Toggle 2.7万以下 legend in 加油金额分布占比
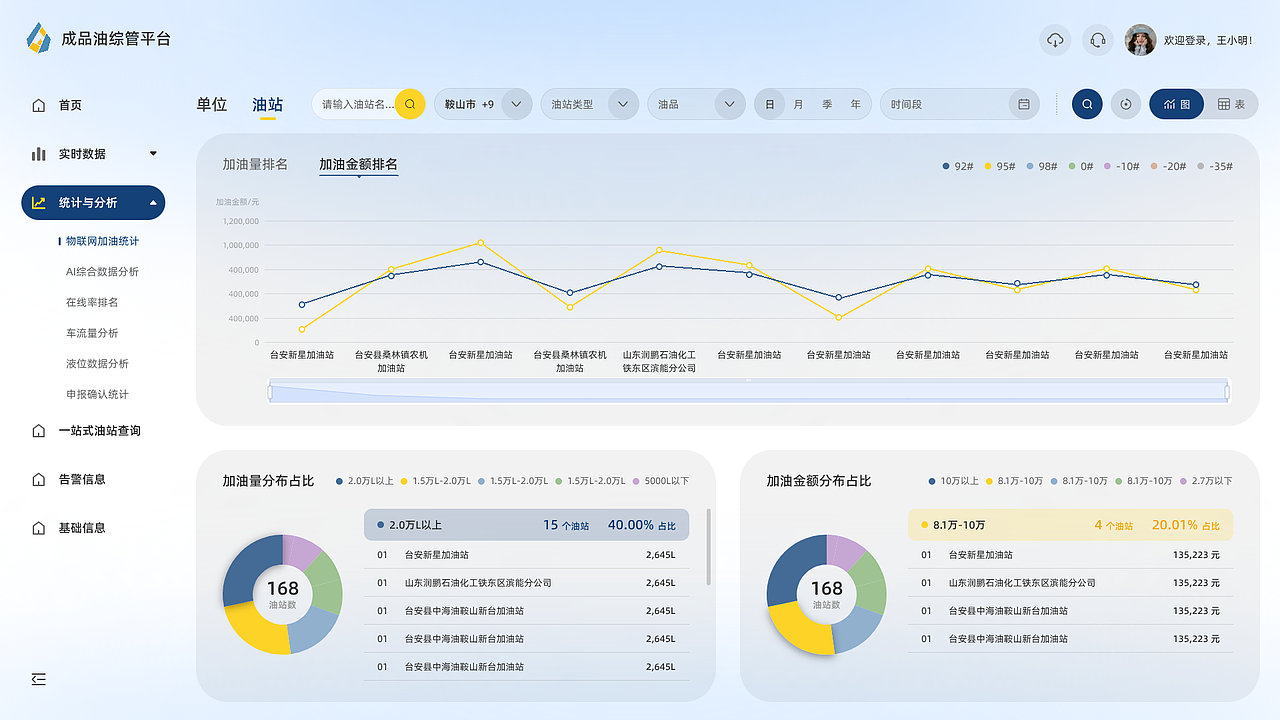 coord(1206,481)
